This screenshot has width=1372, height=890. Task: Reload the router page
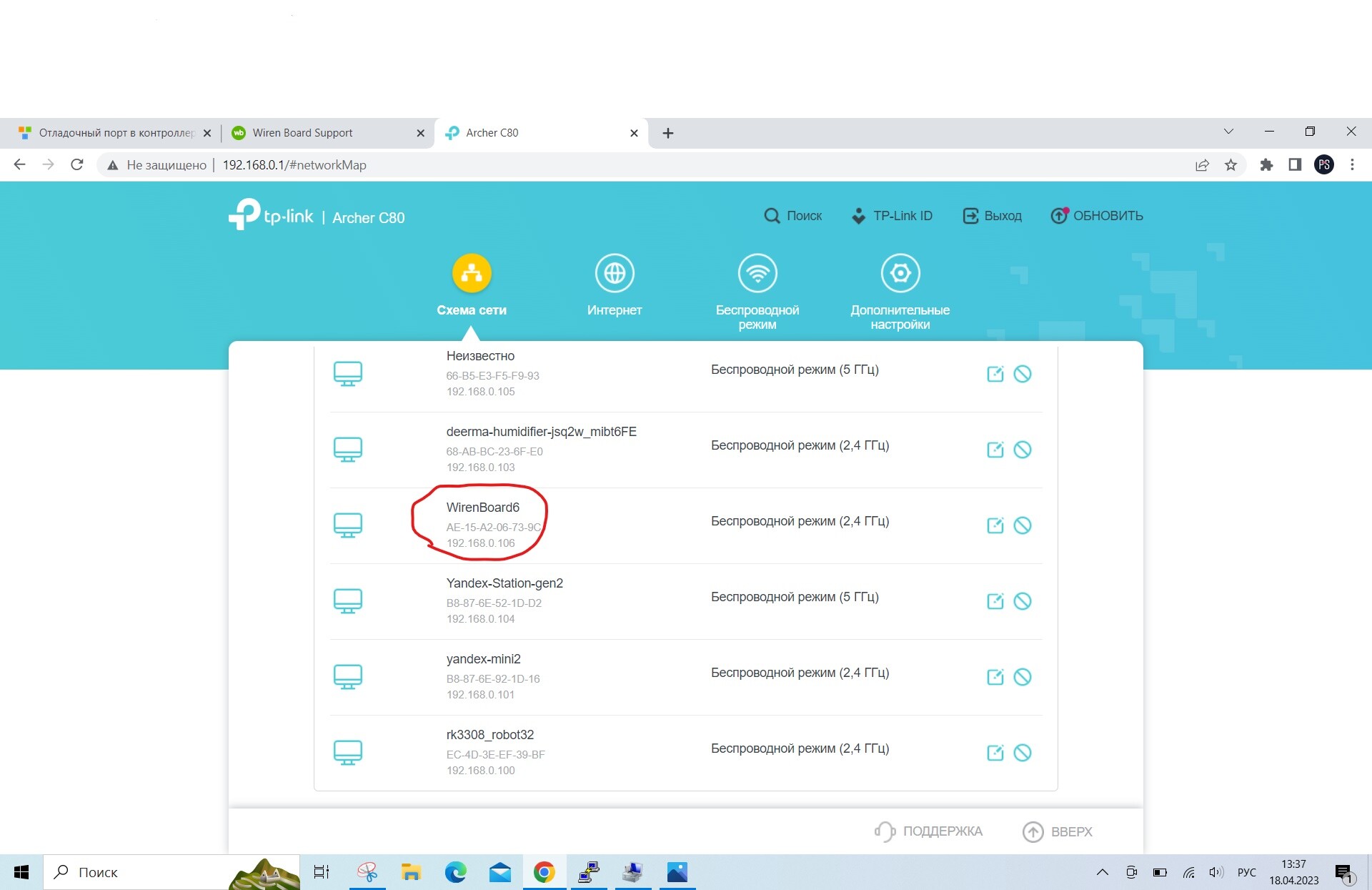tap(77, 165)
